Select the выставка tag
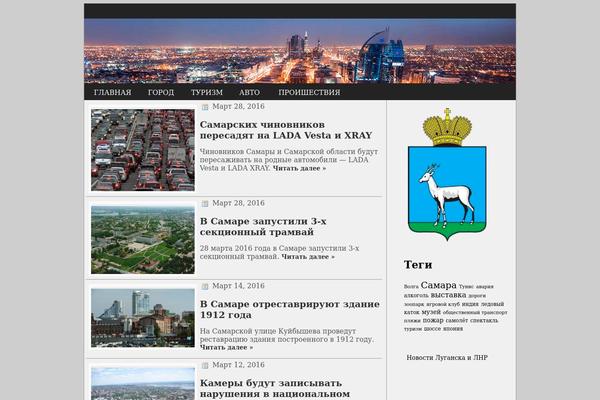This screenshot has width=600, height=400. [x=448, y=295]
